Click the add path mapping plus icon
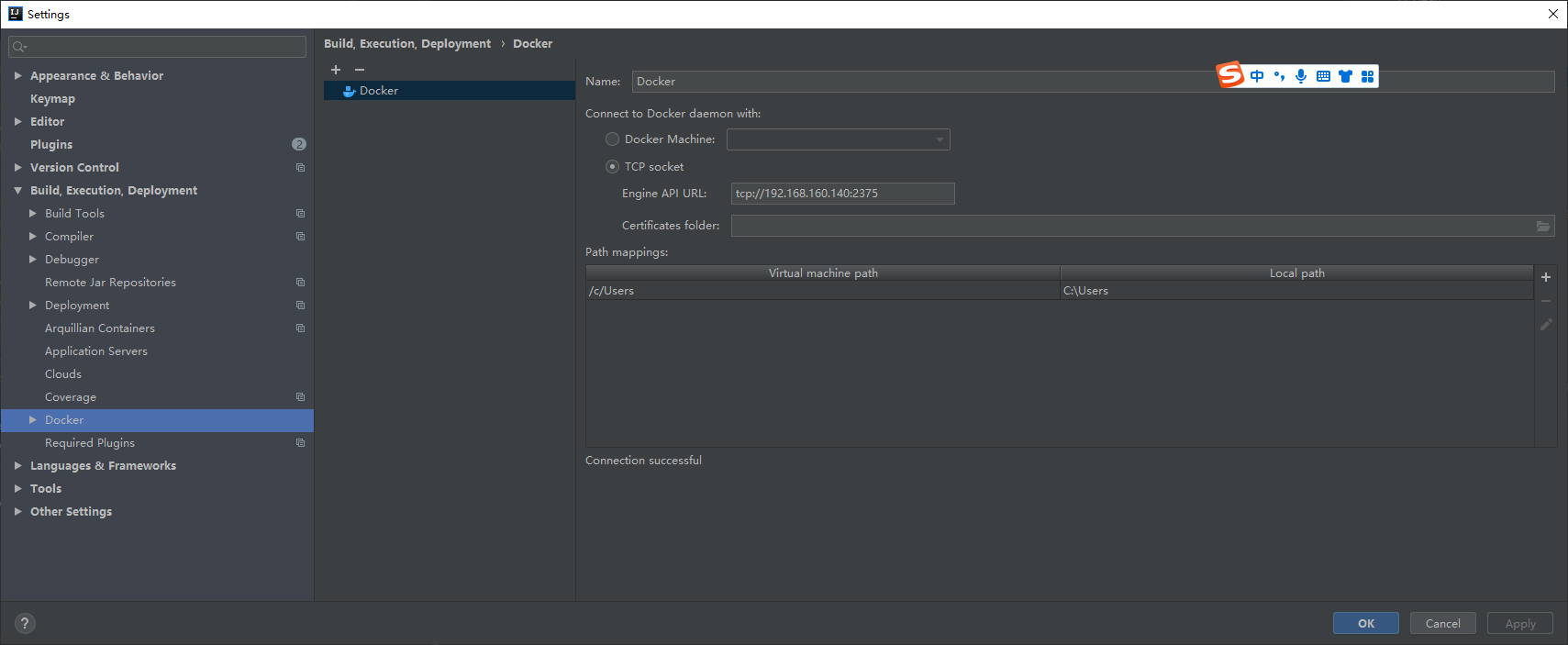Image resolution: width=1568 pixels, height=645 pixels. click(x=1546, y=277)
